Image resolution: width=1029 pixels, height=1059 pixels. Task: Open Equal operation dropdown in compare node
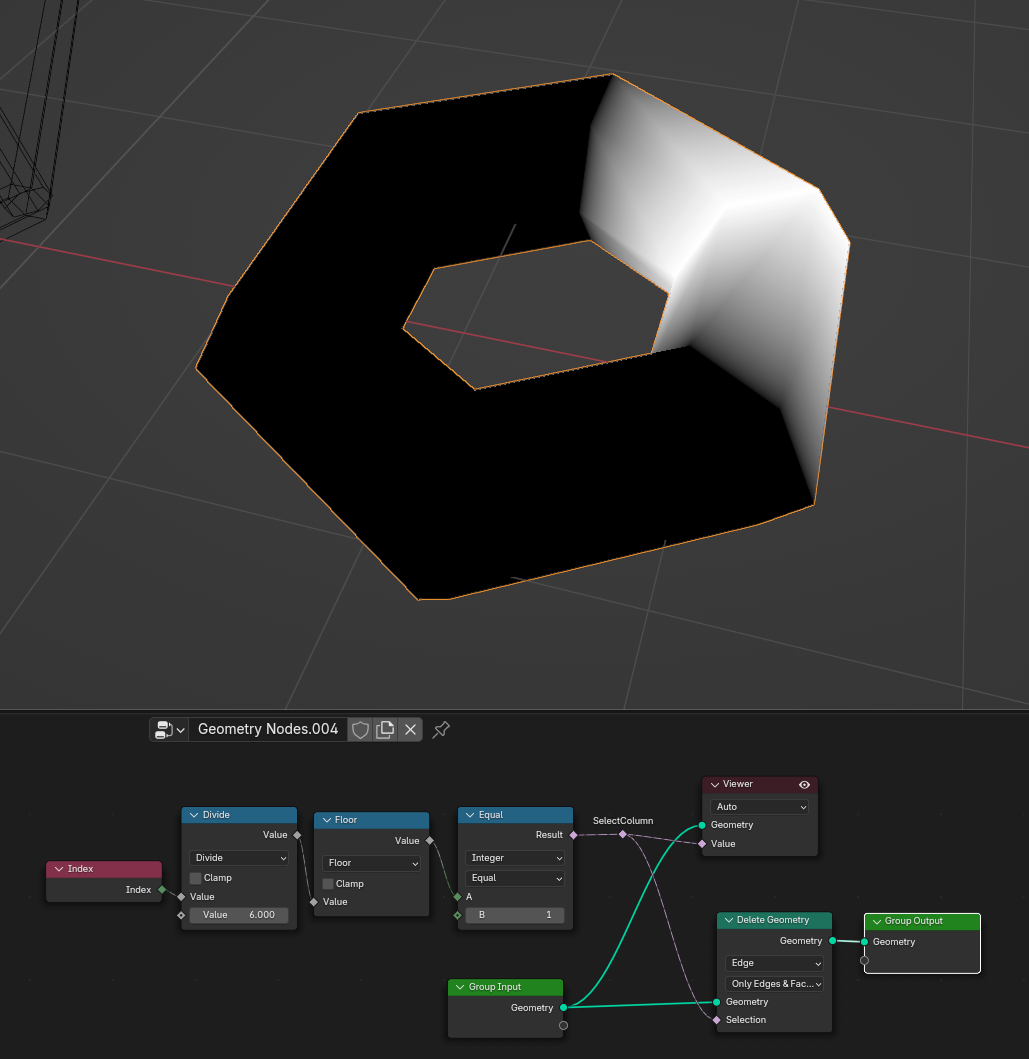pyautogui.click(x=514, y=878)
